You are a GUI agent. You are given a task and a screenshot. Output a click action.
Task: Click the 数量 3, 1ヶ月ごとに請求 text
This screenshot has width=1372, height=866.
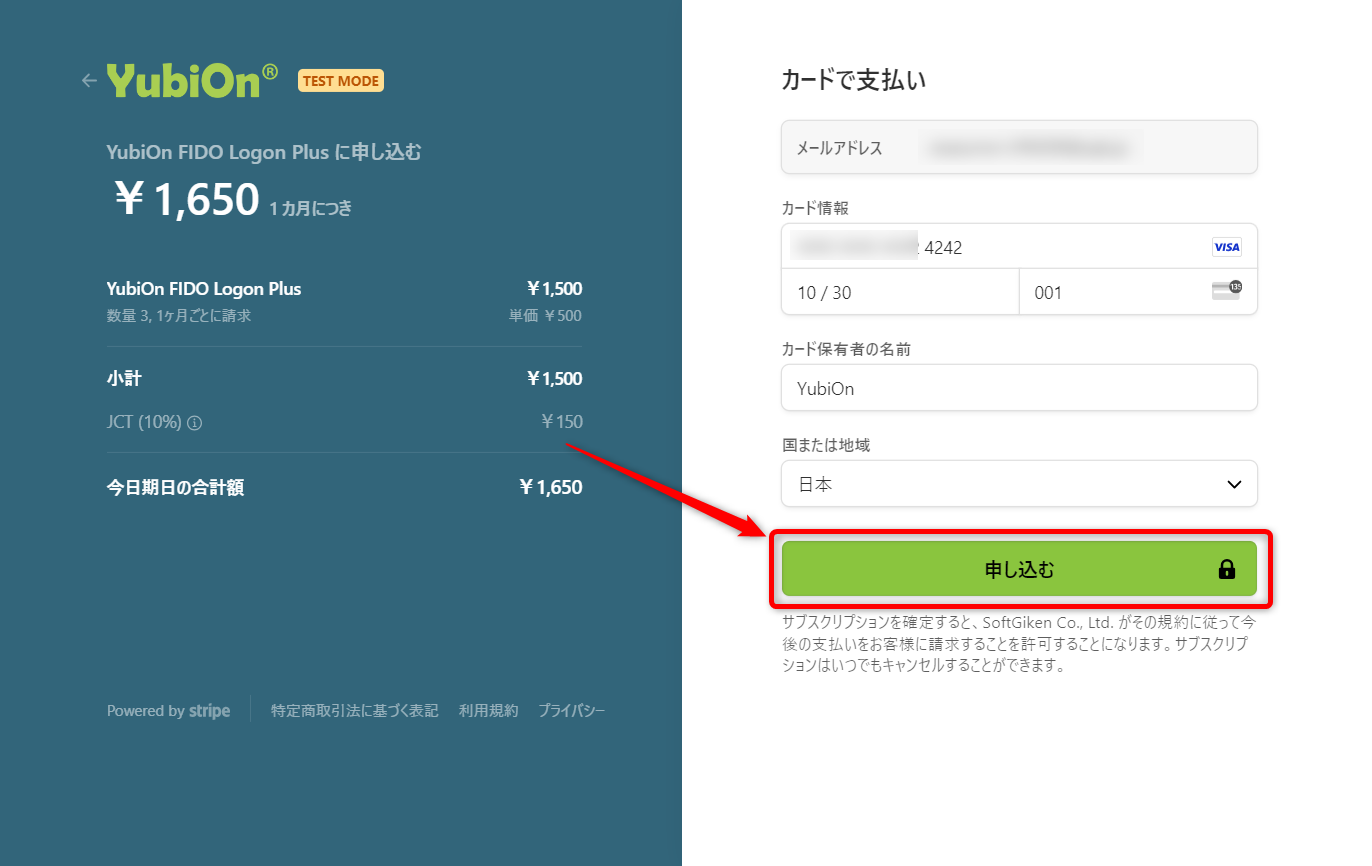[x=179, y=316]
